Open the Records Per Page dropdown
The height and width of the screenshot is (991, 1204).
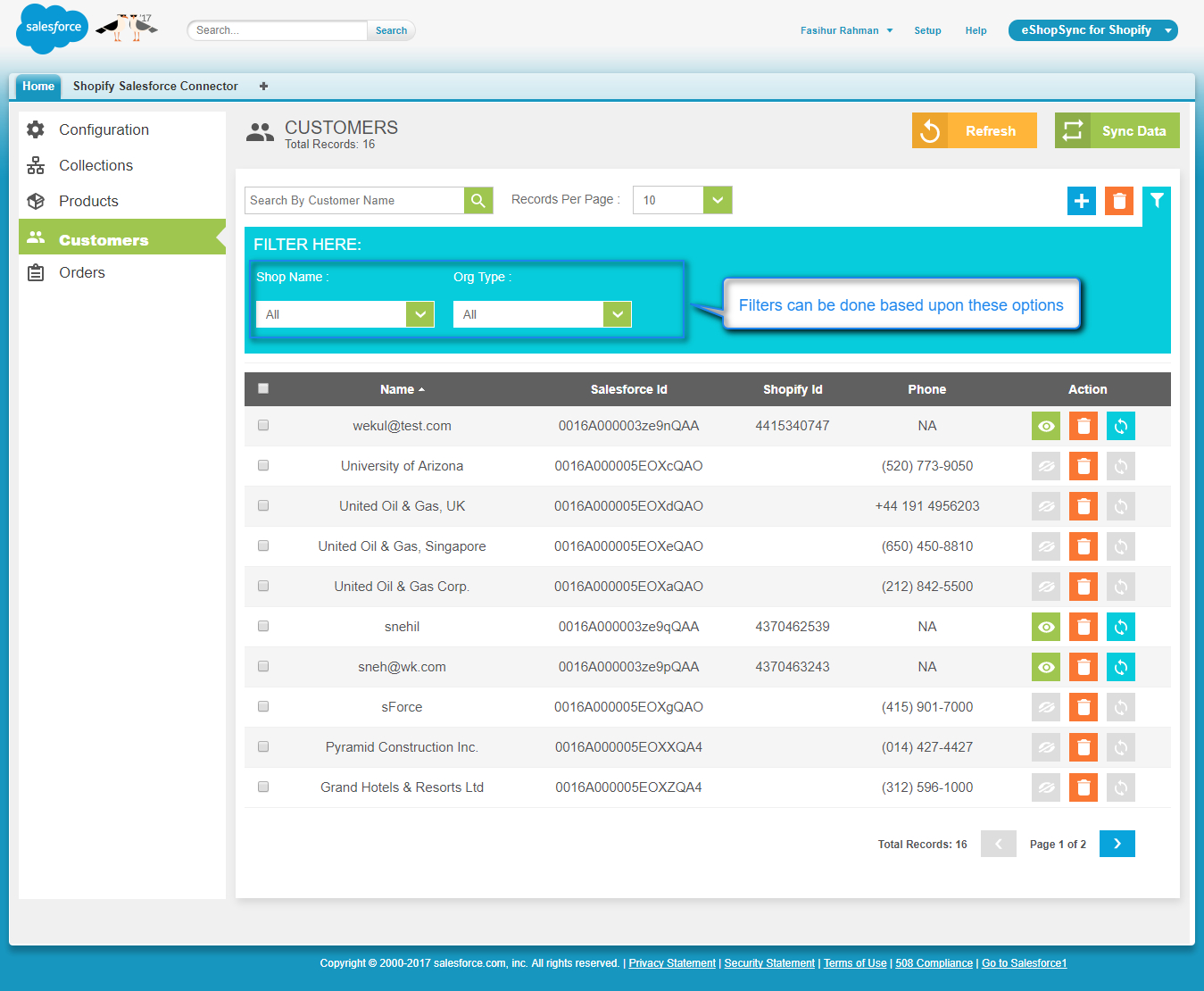click(x=683, y=200)
